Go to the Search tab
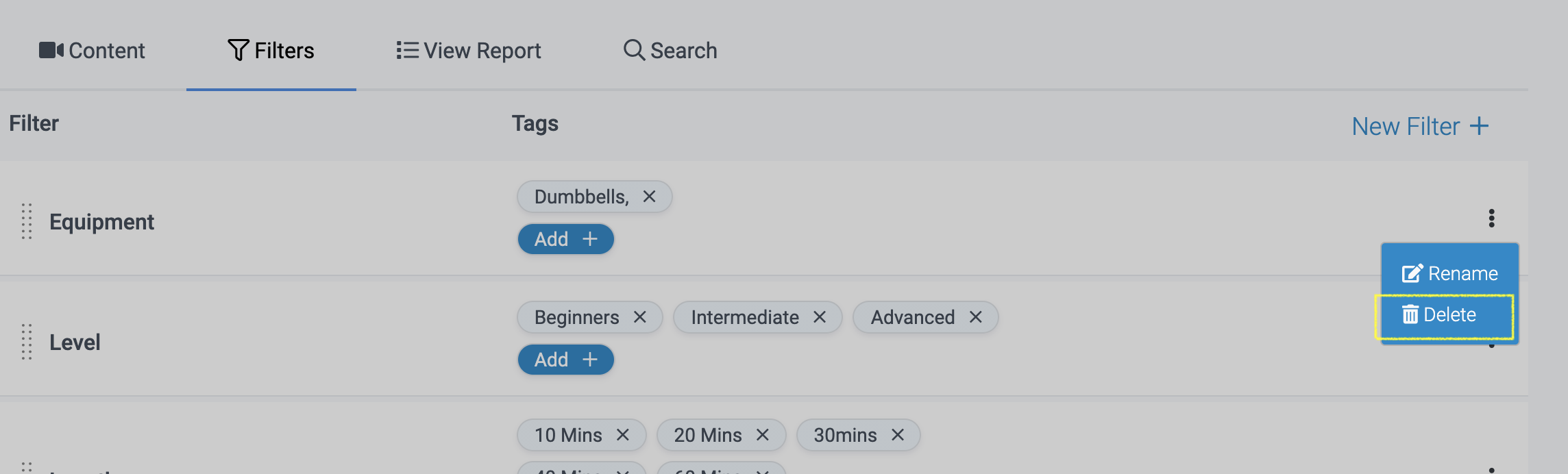This screenshot has width=1568, height=474. [670, 51]
